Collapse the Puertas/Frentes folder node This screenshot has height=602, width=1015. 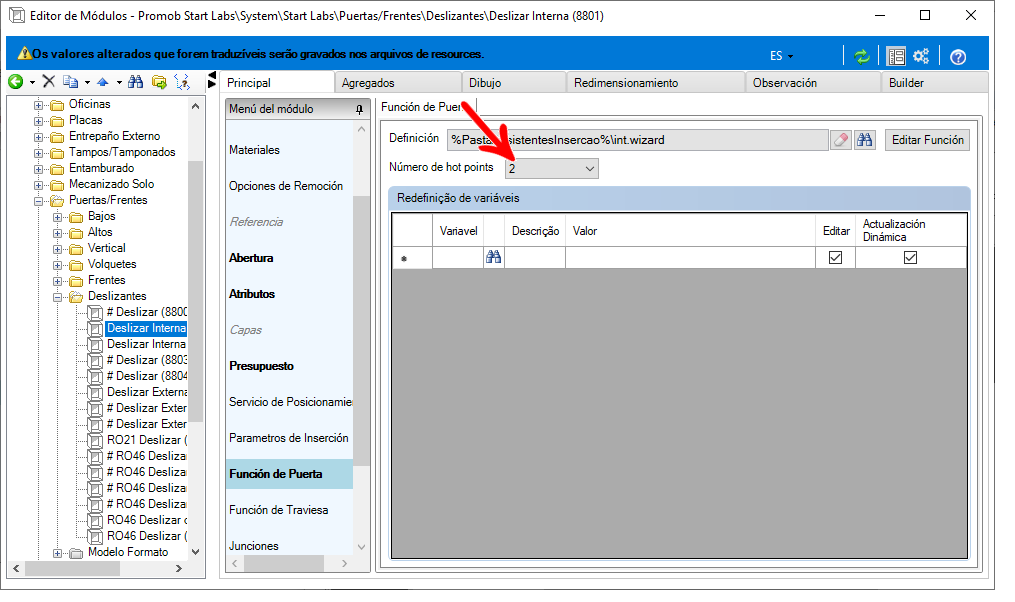39,201
